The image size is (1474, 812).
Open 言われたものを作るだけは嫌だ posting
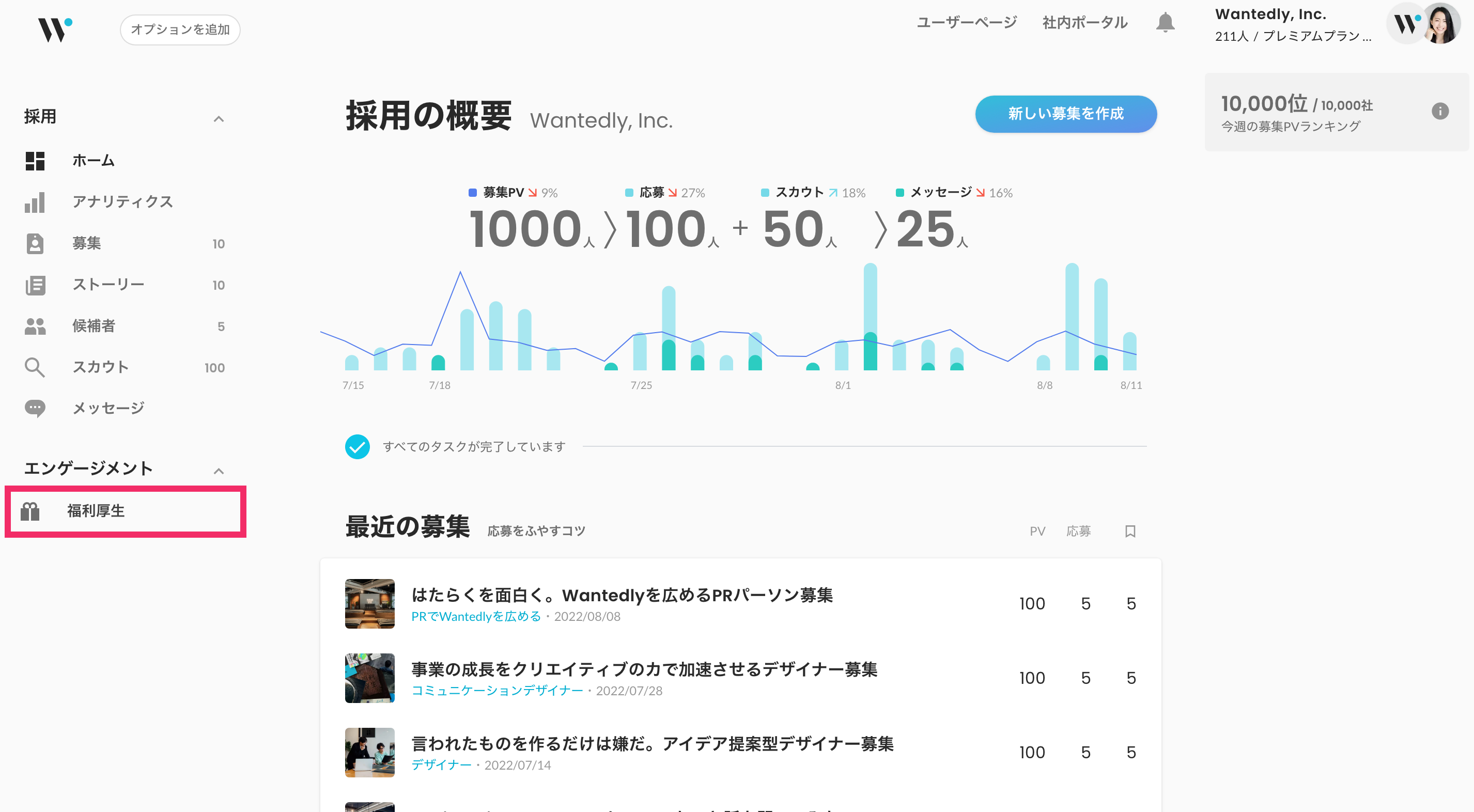(x=653, y=744)
